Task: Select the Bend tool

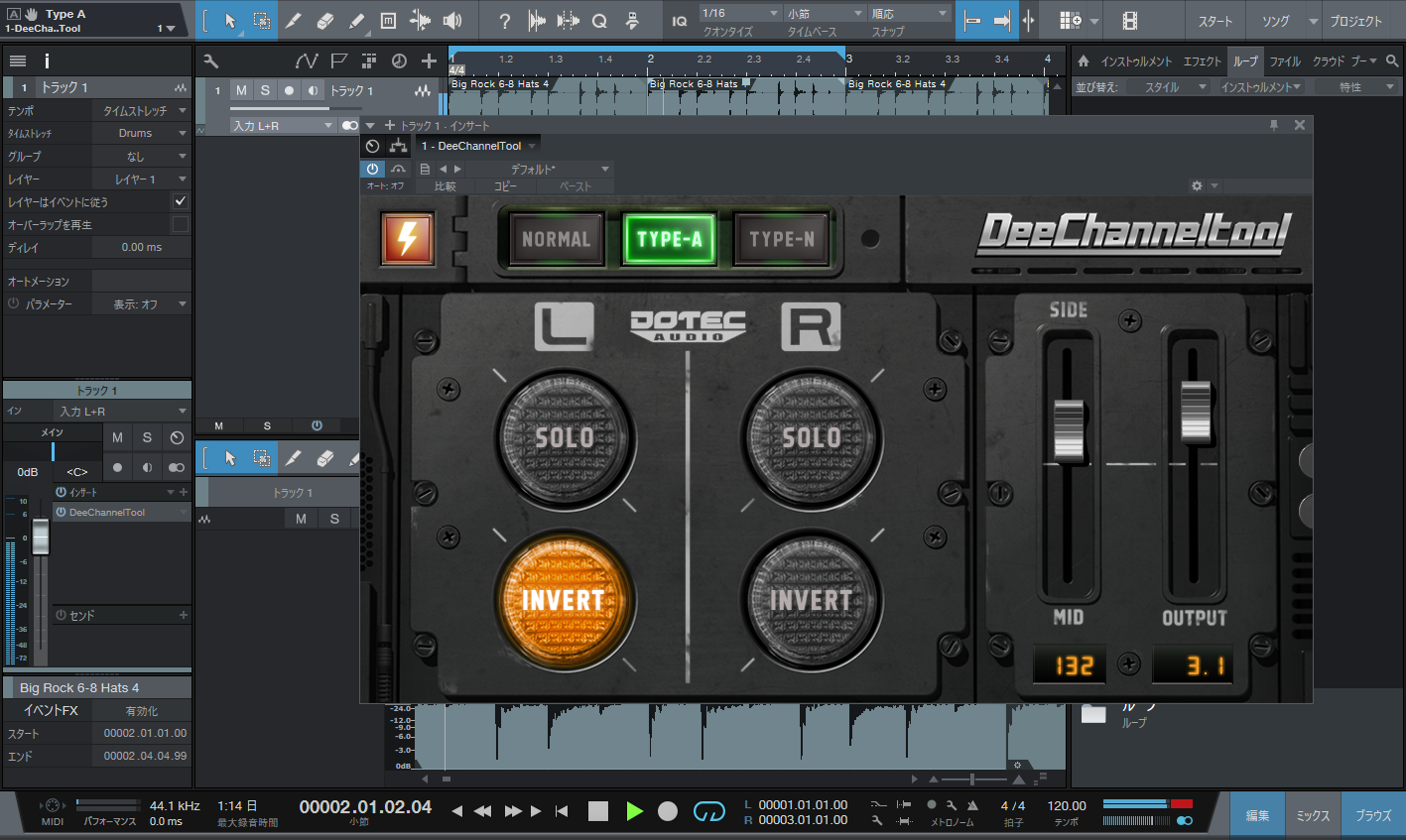Action: point(421,21)
